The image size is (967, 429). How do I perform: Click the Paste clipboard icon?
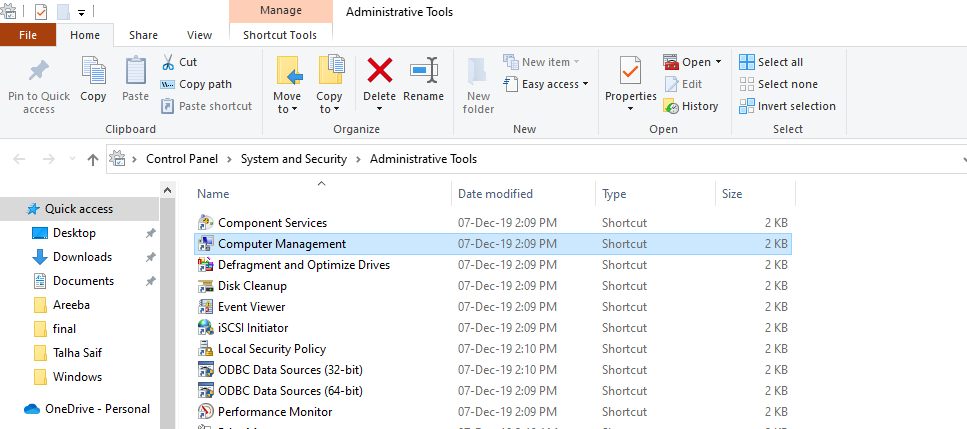136,70
